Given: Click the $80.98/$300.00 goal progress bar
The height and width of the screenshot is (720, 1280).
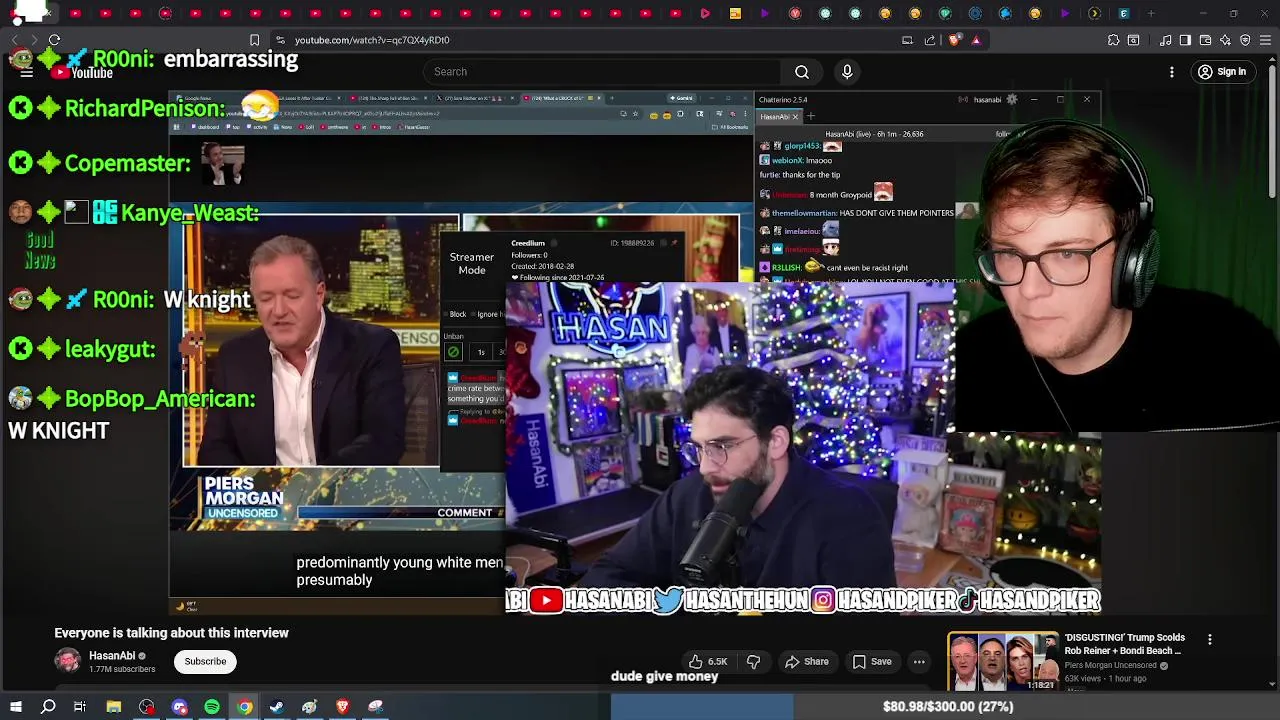Looking at the screenshot, I should tap(946, 707).
